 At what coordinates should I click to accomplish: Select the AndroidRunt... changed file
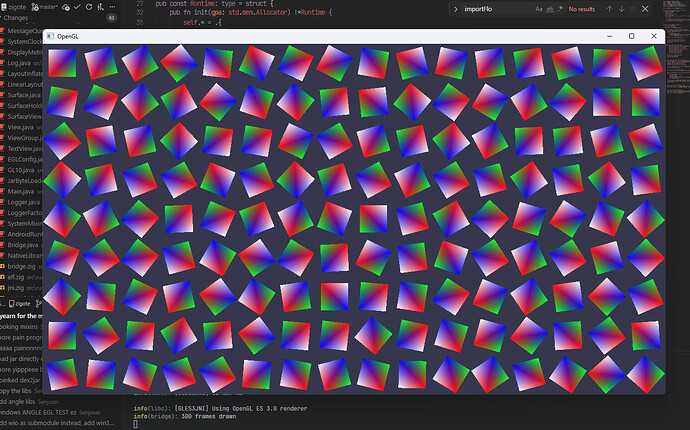21,234
